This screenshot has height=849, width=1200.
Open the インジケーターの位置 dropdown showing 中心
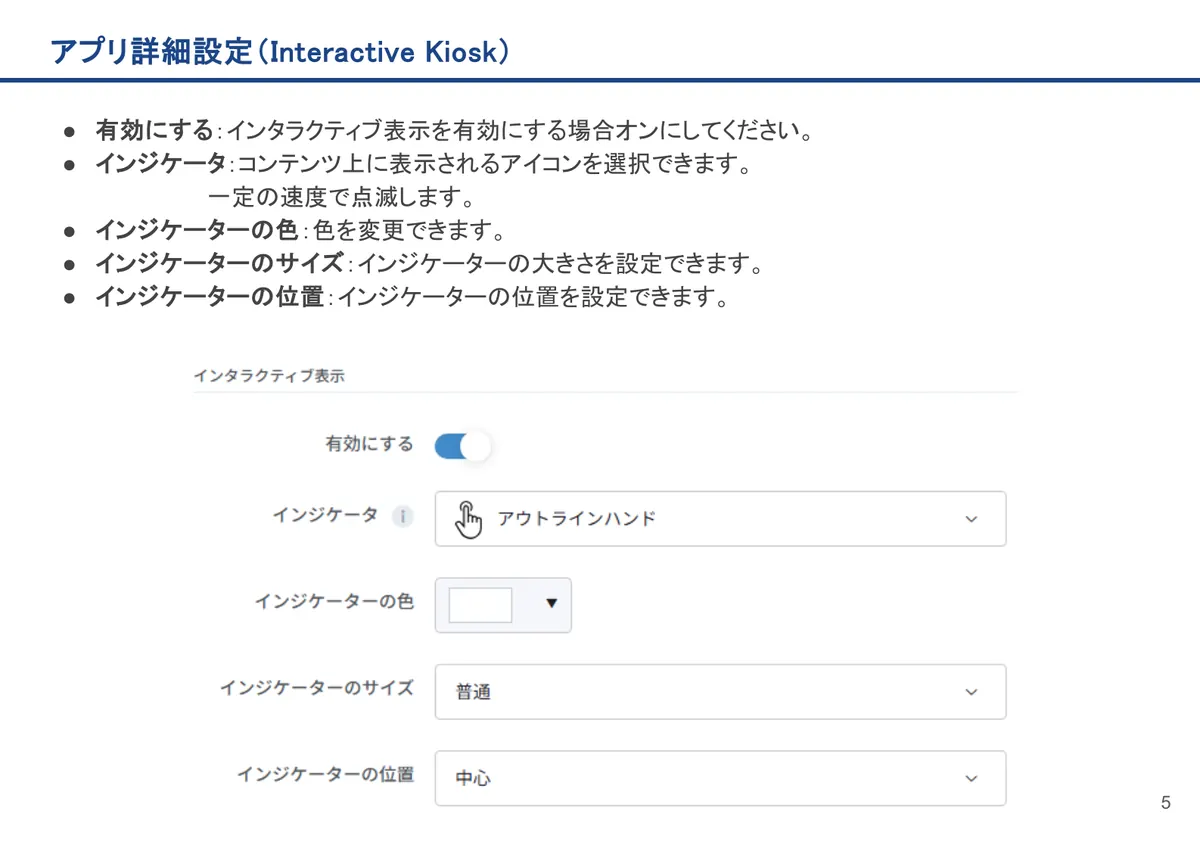point(720,778)
